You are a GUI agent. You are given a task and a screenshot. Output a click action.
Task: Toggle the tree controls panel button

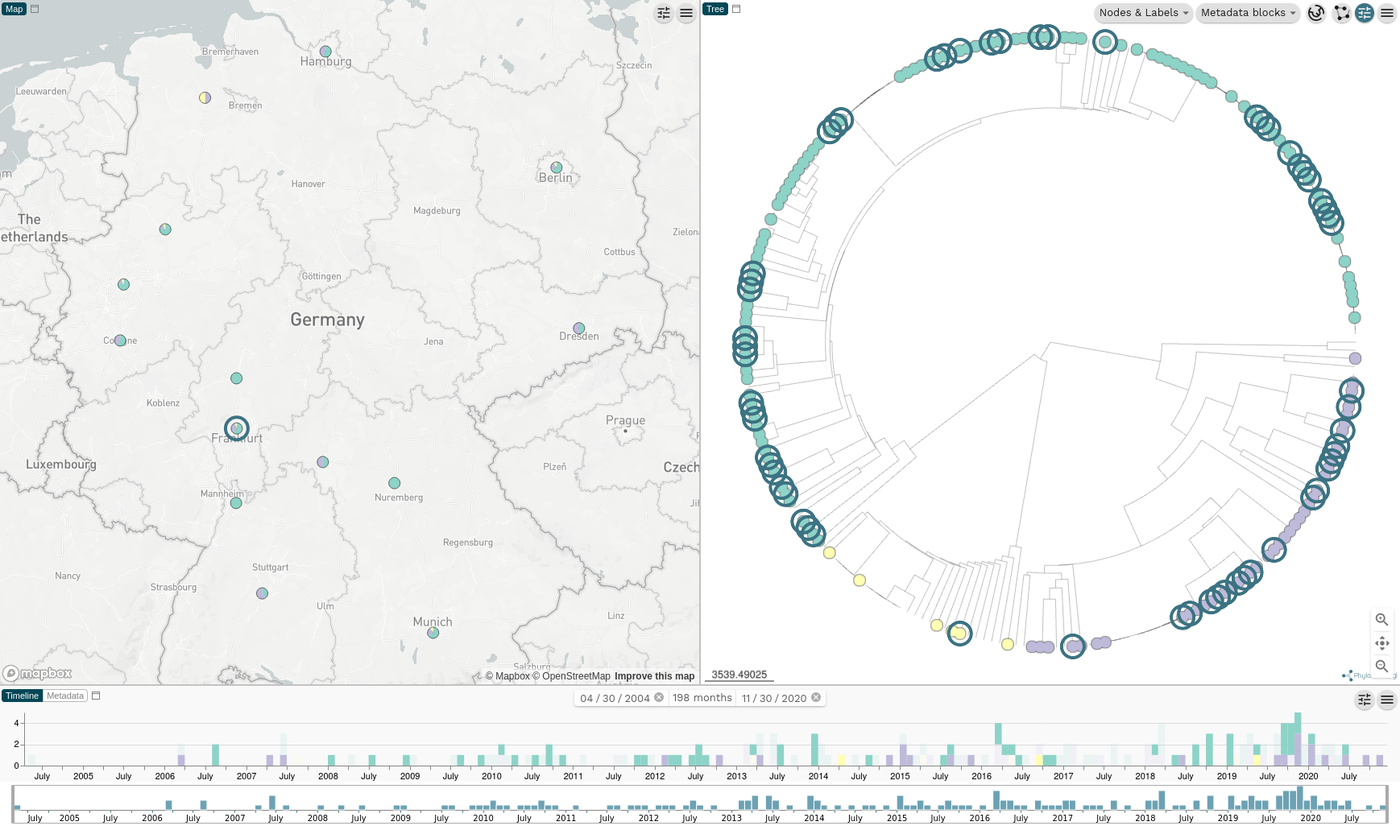pos(1364,13)
